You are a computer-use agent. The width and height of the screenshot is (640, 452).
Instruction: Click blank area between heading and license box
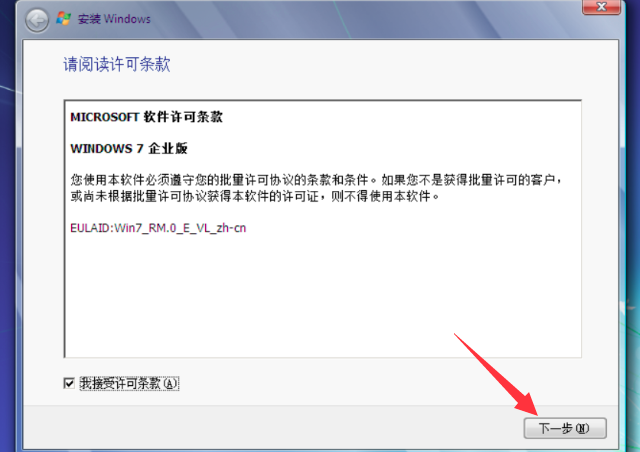322,87
